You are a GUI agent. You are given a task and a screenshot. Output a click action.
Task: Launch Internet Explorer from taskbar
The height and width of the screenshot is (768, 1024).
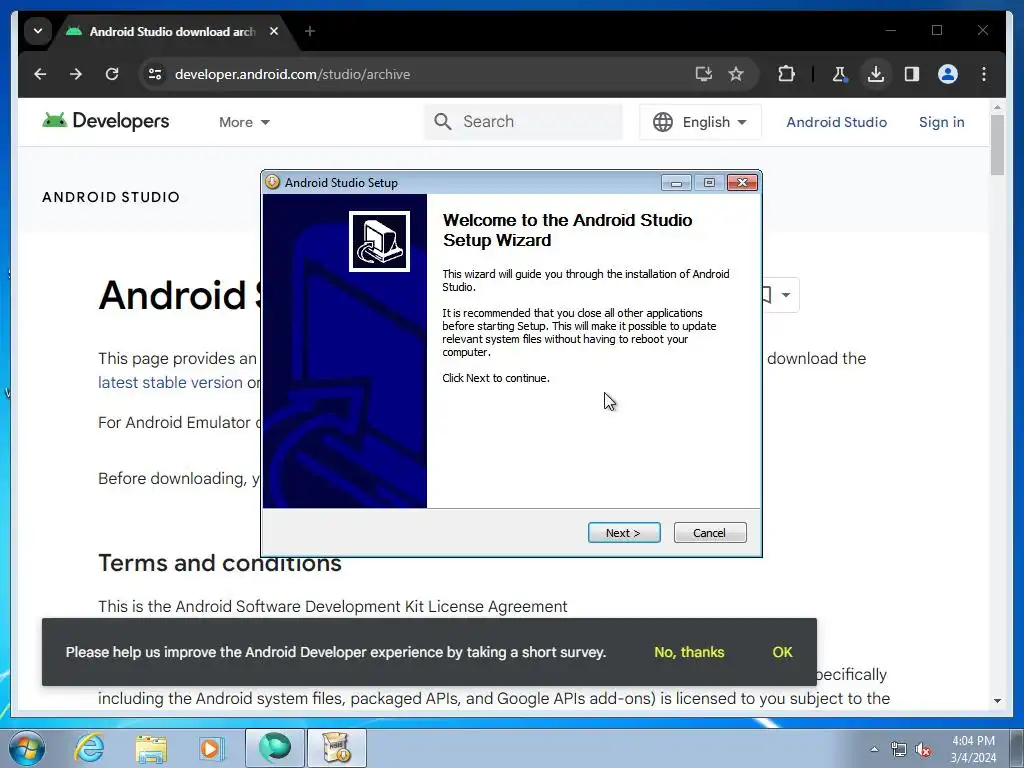click(x=89, y=748)
